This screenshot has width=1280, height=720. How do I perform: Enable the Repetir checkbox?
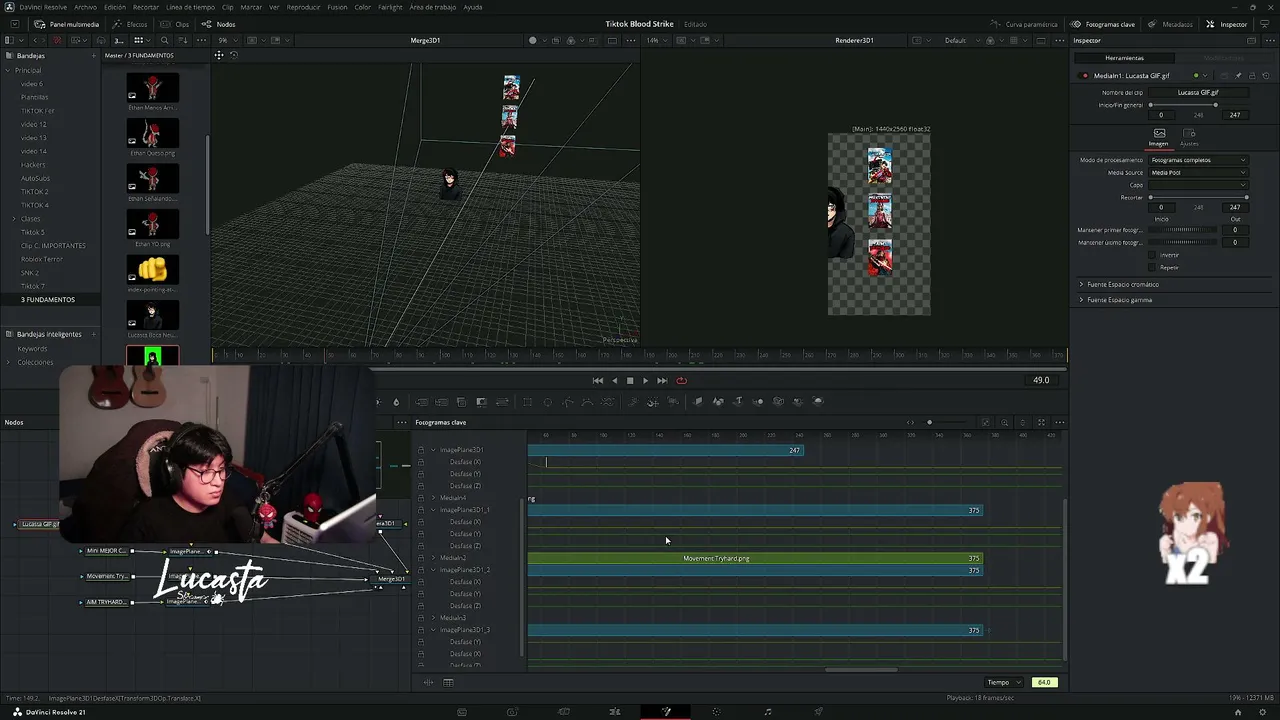[1153, 267]
